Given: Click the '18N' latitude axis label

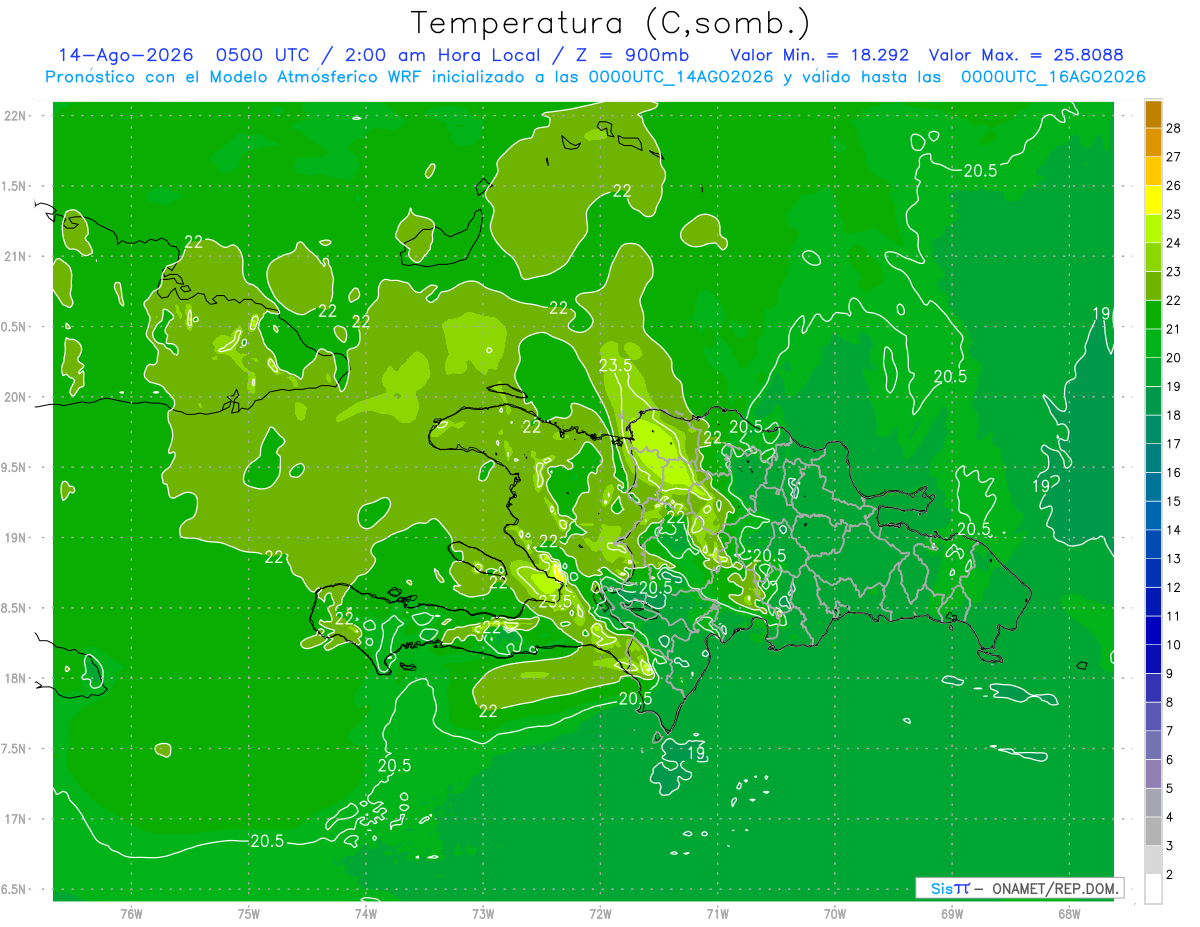Looking at the screenshot, I should (14, 678).
